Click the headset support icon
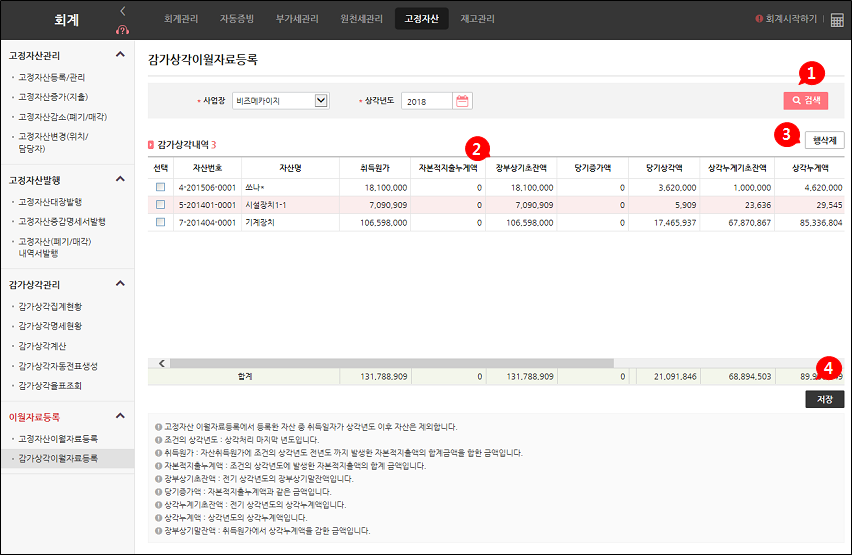Viewport: 852px width, 555px height. pyautogui.click(x=123, y=29)
